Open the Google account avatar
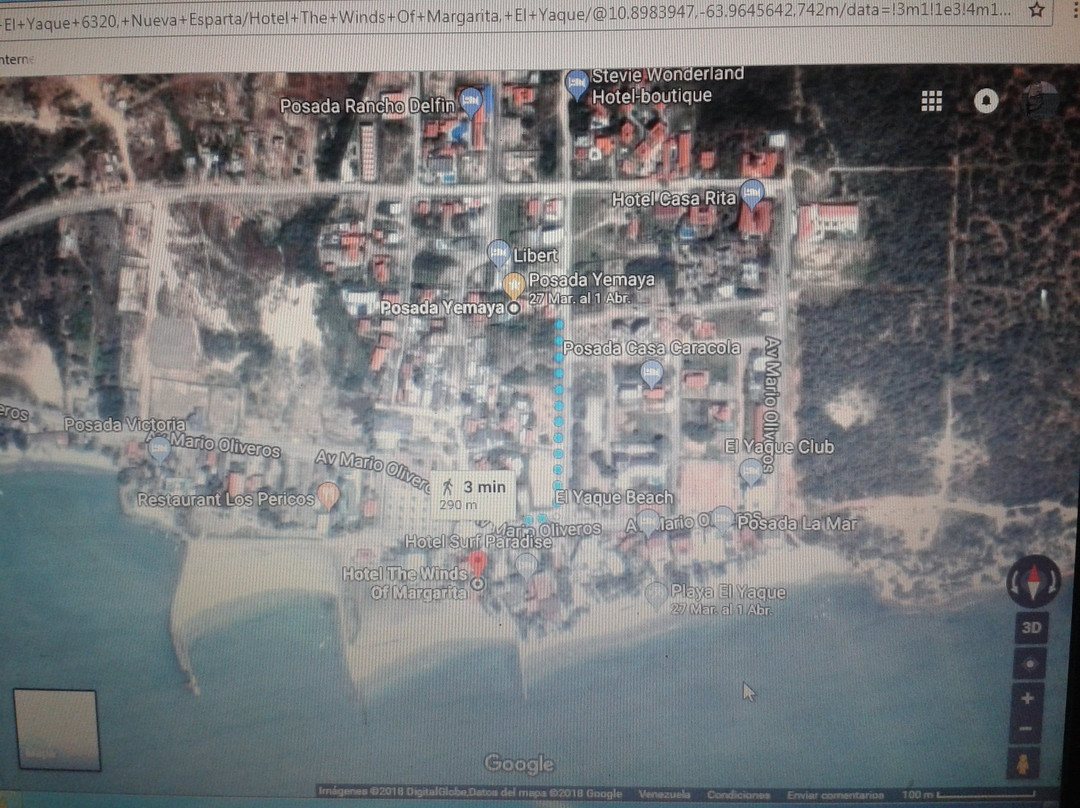The height and width of the screenshot is (808, 1080). point(1042,100)
